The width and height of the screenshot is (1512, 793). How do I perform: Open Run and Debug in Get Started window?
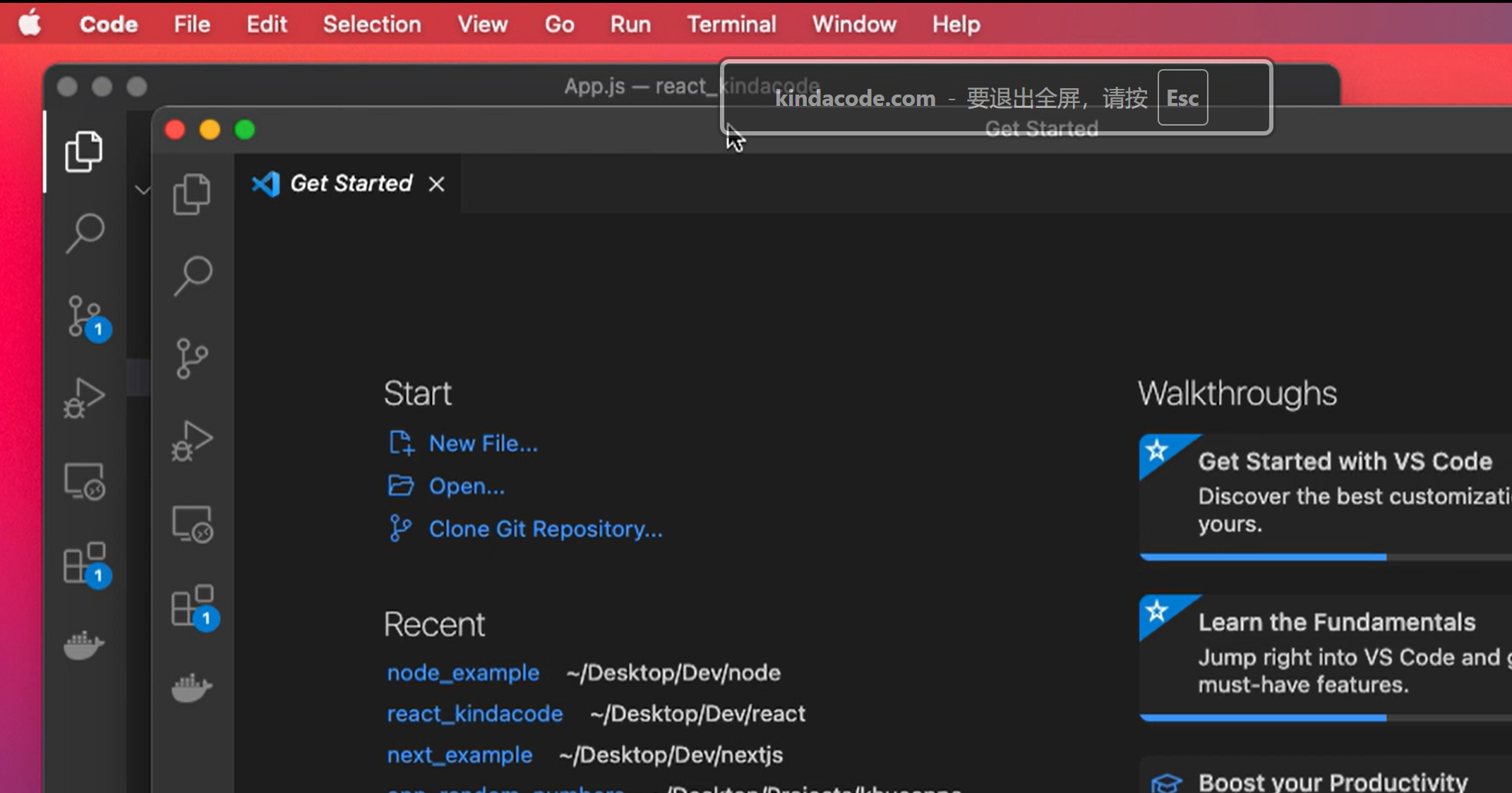tap(192, 441)
